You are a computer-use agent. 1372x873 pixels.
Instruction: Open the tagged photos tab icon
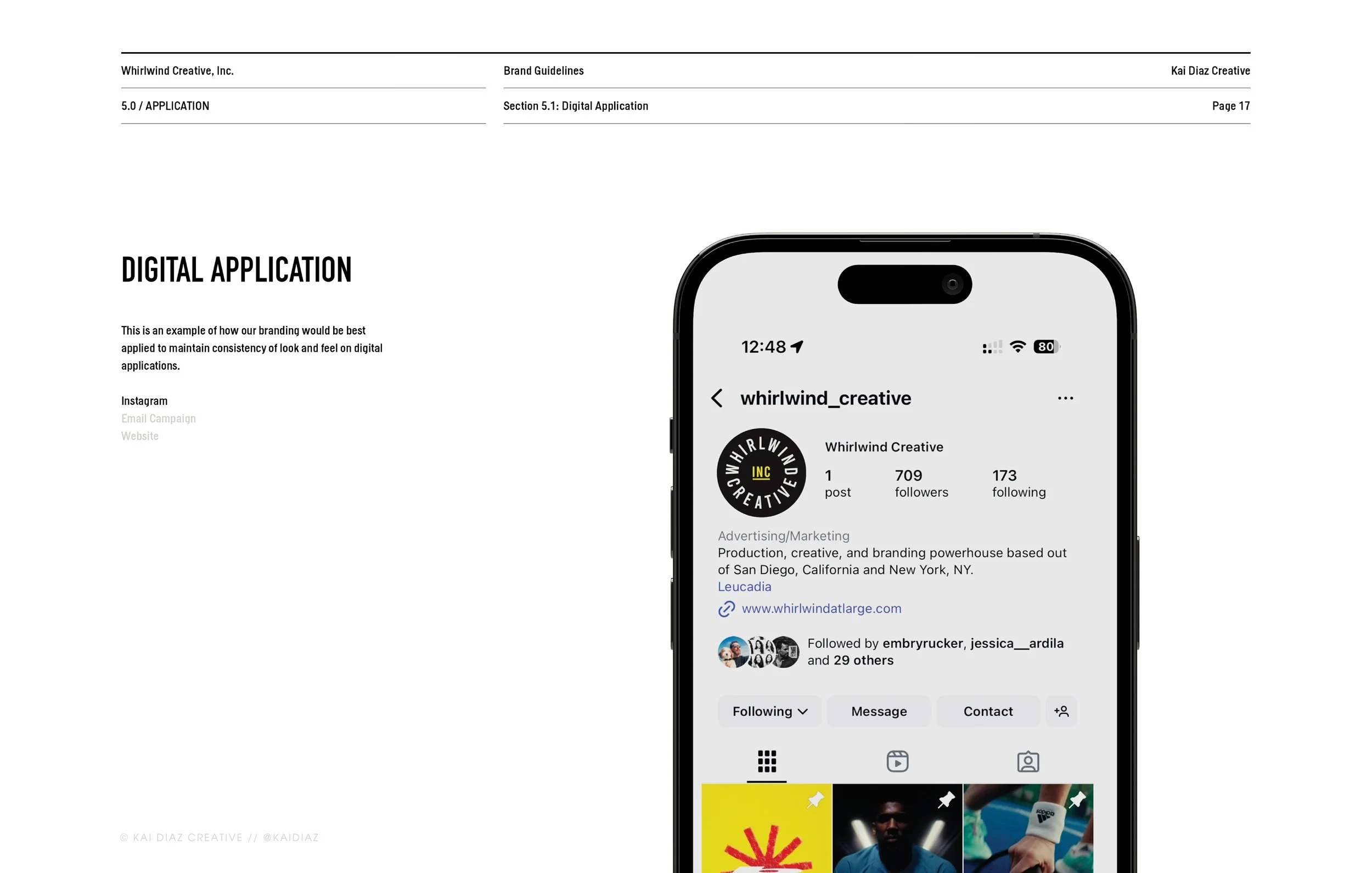1028,762
